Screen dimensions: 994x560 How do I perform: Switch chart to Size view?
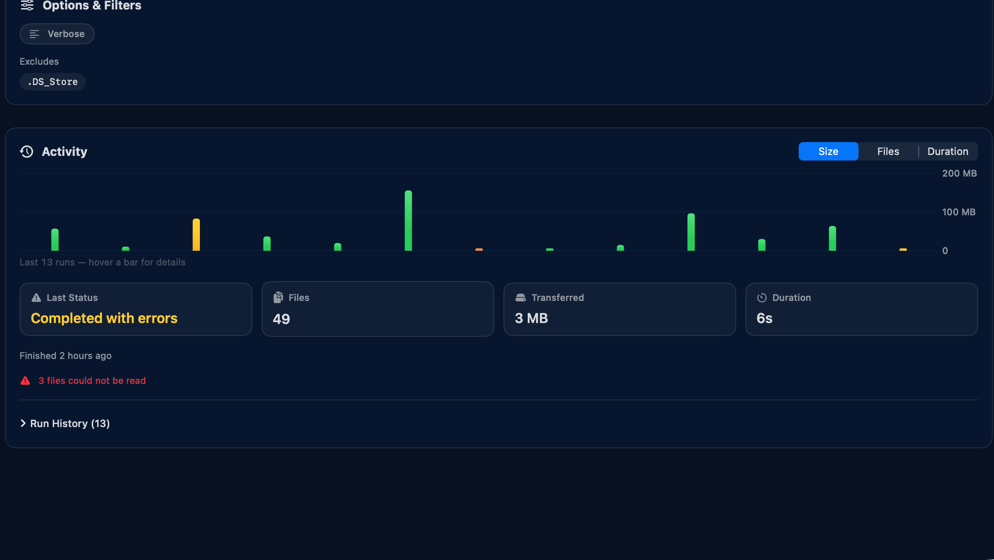point(828,152)
